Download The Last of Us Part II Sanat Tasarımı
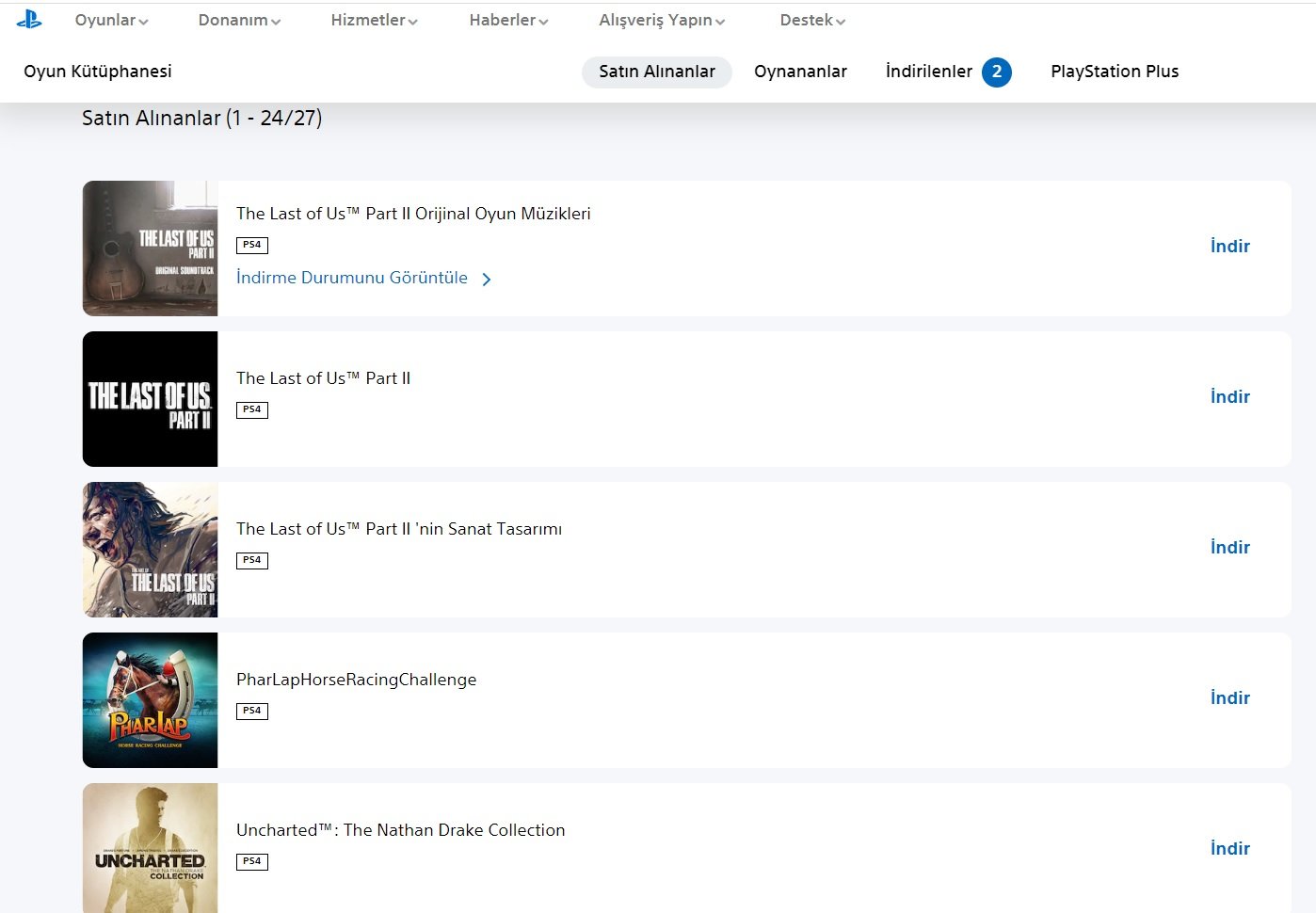Viewport: 1316px width, 913px height. pyautogui.click(x=1230, y=548)
